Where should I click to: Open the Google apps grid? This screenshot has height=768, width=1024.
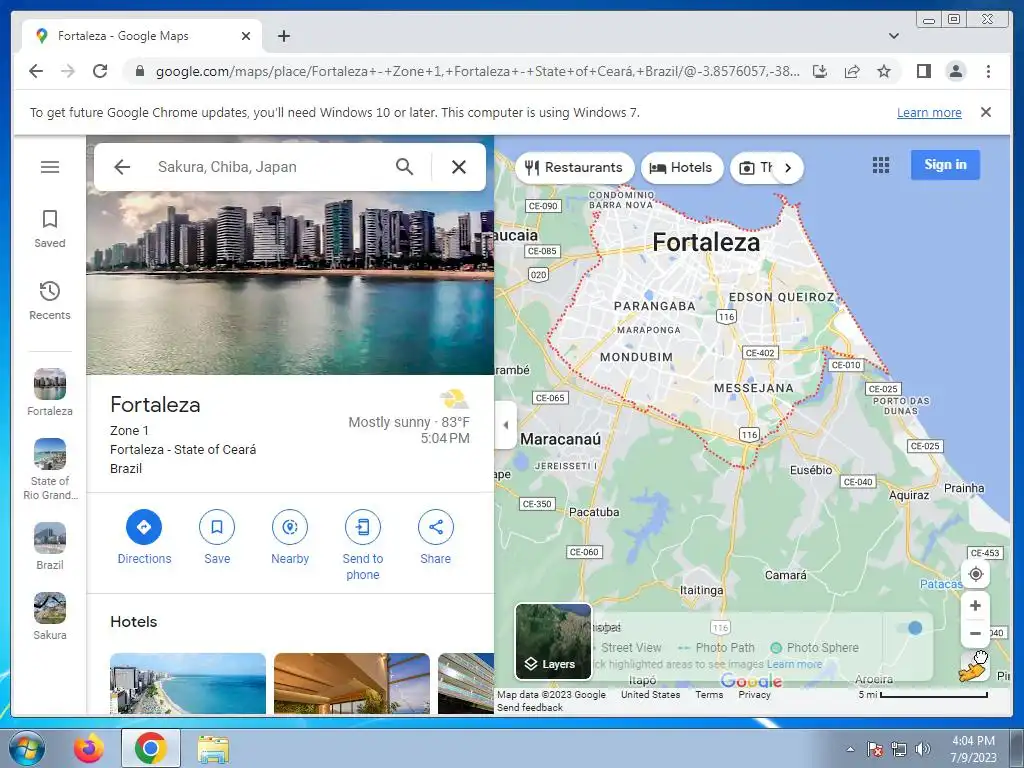[x=880, y=165]
